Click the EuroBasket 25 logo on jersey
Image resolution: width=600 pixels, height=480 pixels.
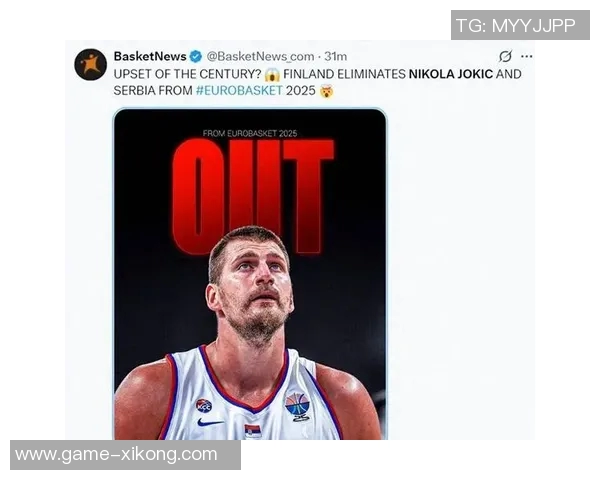297,407
